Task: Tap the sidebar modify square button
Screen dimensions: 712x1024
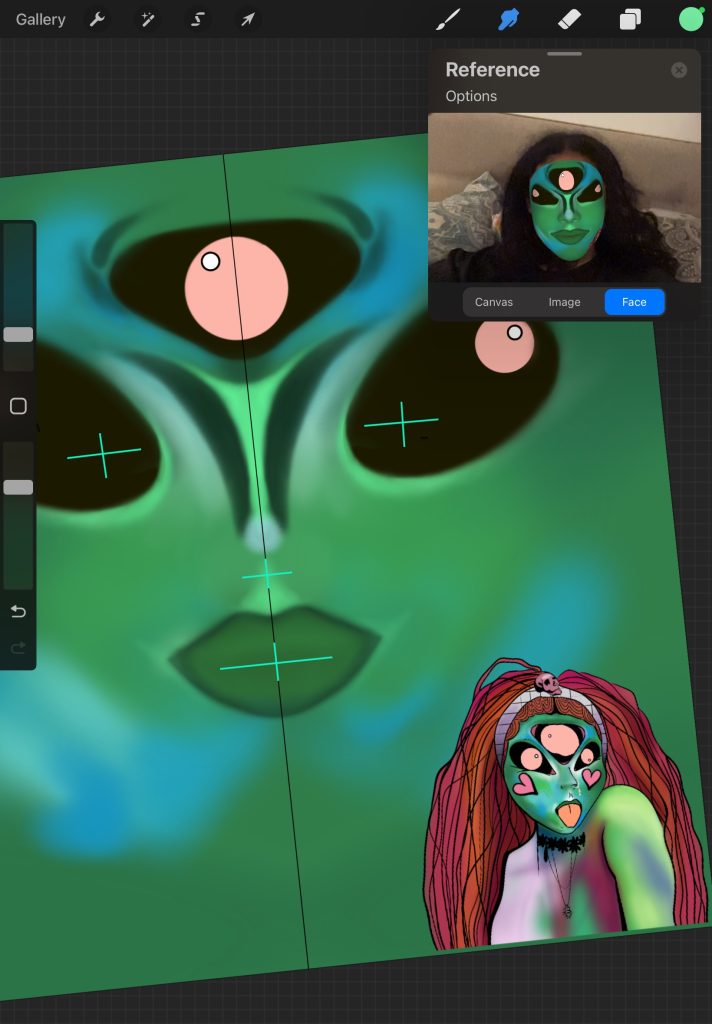Action: (x=18, y=406)
